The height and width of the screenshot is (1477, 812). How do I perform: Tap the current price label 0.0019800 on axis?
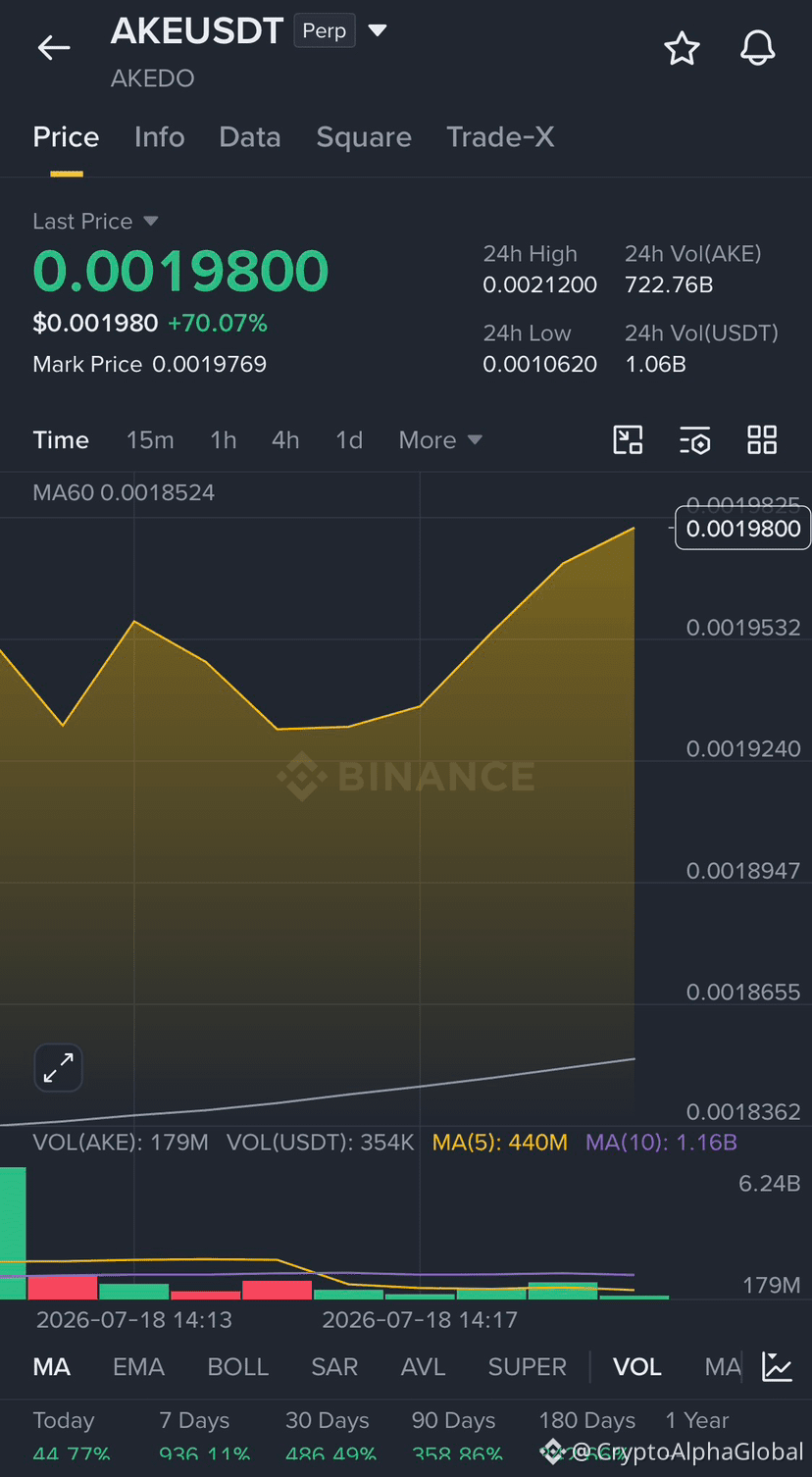pyautogui.click(x=743, y=529)
